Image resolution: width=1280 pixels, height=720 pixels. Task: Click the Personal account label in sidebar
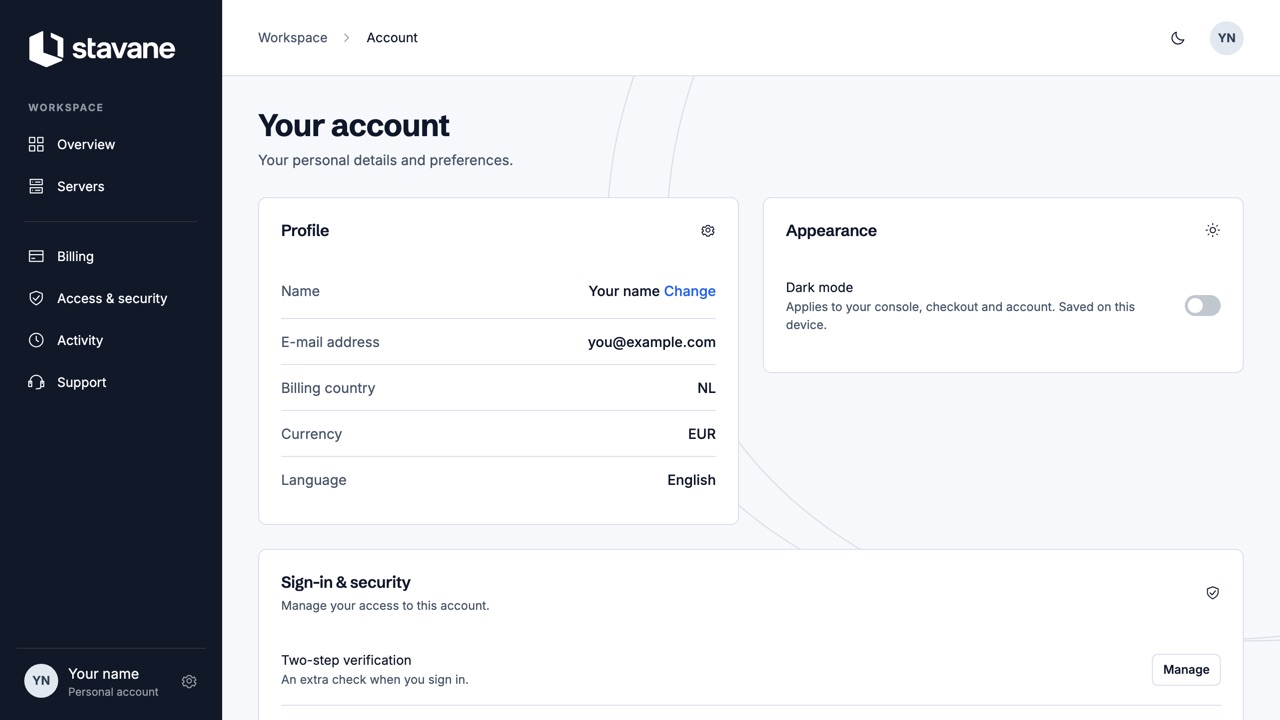pos(113,692)
